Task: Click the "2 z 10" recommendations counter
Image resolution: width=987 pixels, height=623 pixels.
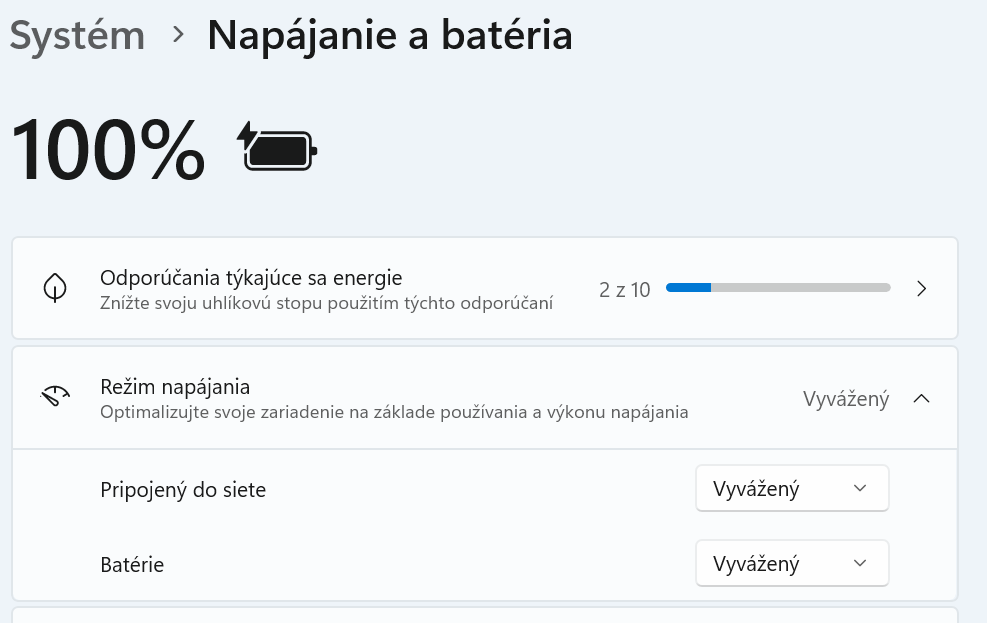Action: 625,290
